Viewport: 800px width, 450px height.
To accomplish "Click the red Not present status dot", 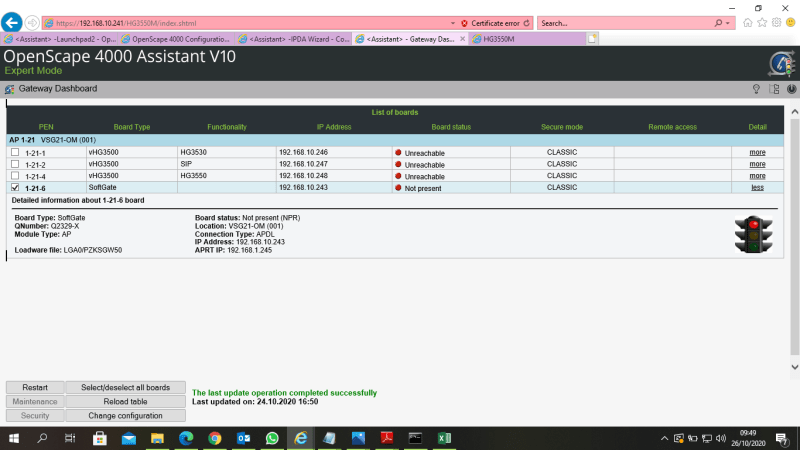I will pos(398,187).
